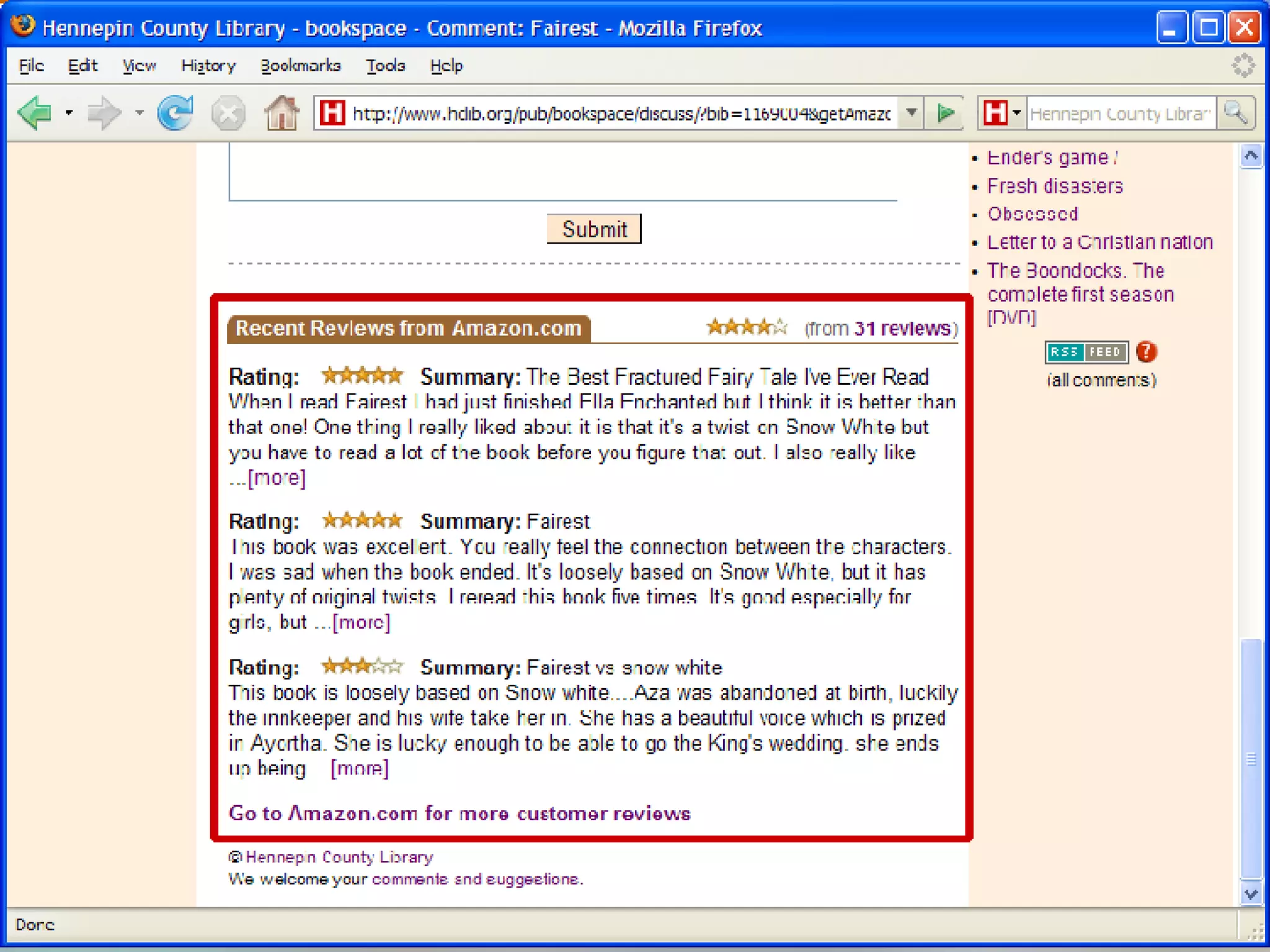This screenshot has width=1270, height=952.
Task: Click the green Go arrow button
Action: pyautogui.click(x=945, y=113)
